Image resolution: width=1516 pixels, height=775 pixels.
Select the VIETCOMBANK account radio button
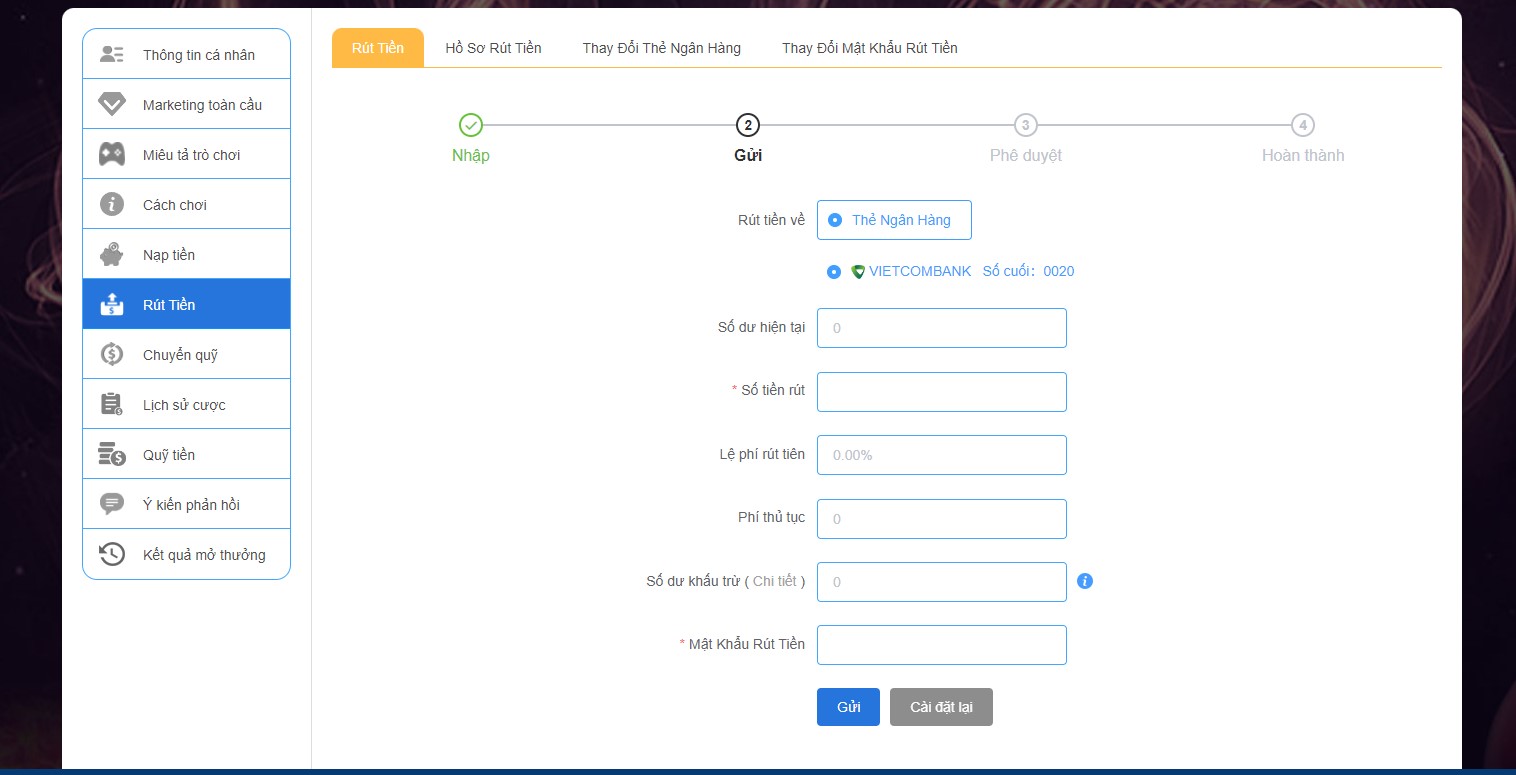[834, 272]
